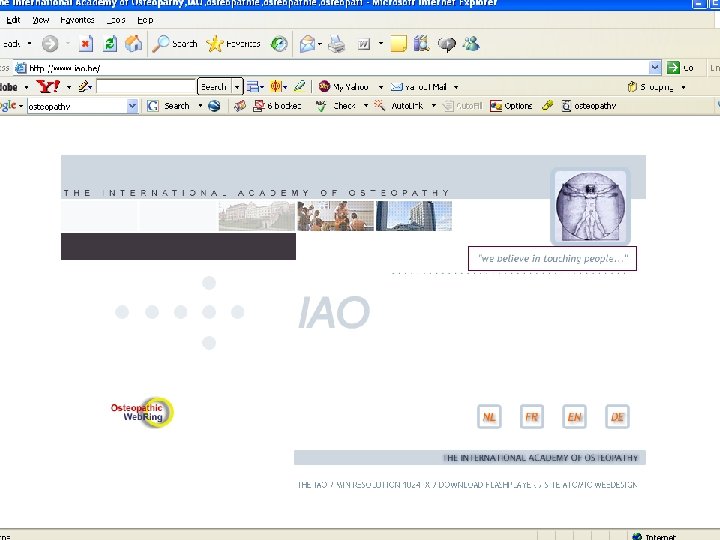Viewport: 720px width, 540px height.
Task: Open the IE Search magnifier button
Action: [174, 44]
